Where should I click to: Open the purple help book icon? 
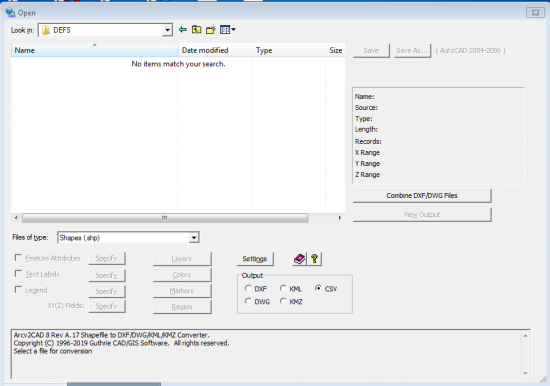pos(299,259)
